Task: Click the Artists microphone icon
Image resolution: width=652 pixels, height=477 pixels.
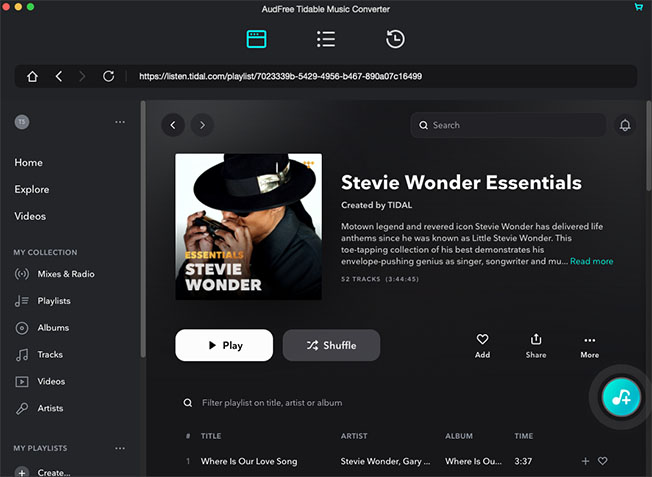Action: pos(22,409)
